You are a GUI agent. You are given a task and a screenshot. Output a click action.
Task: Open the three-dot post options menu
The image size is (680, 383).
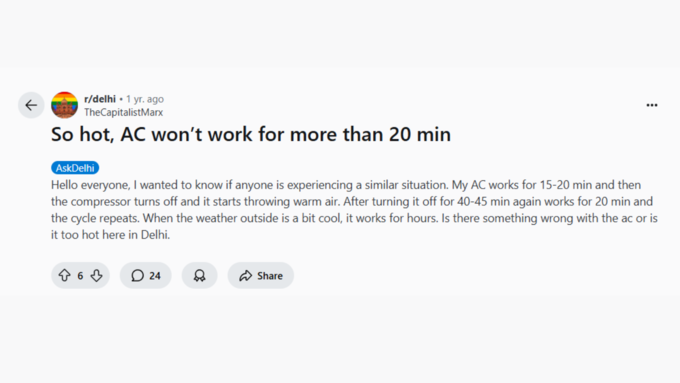652,105
